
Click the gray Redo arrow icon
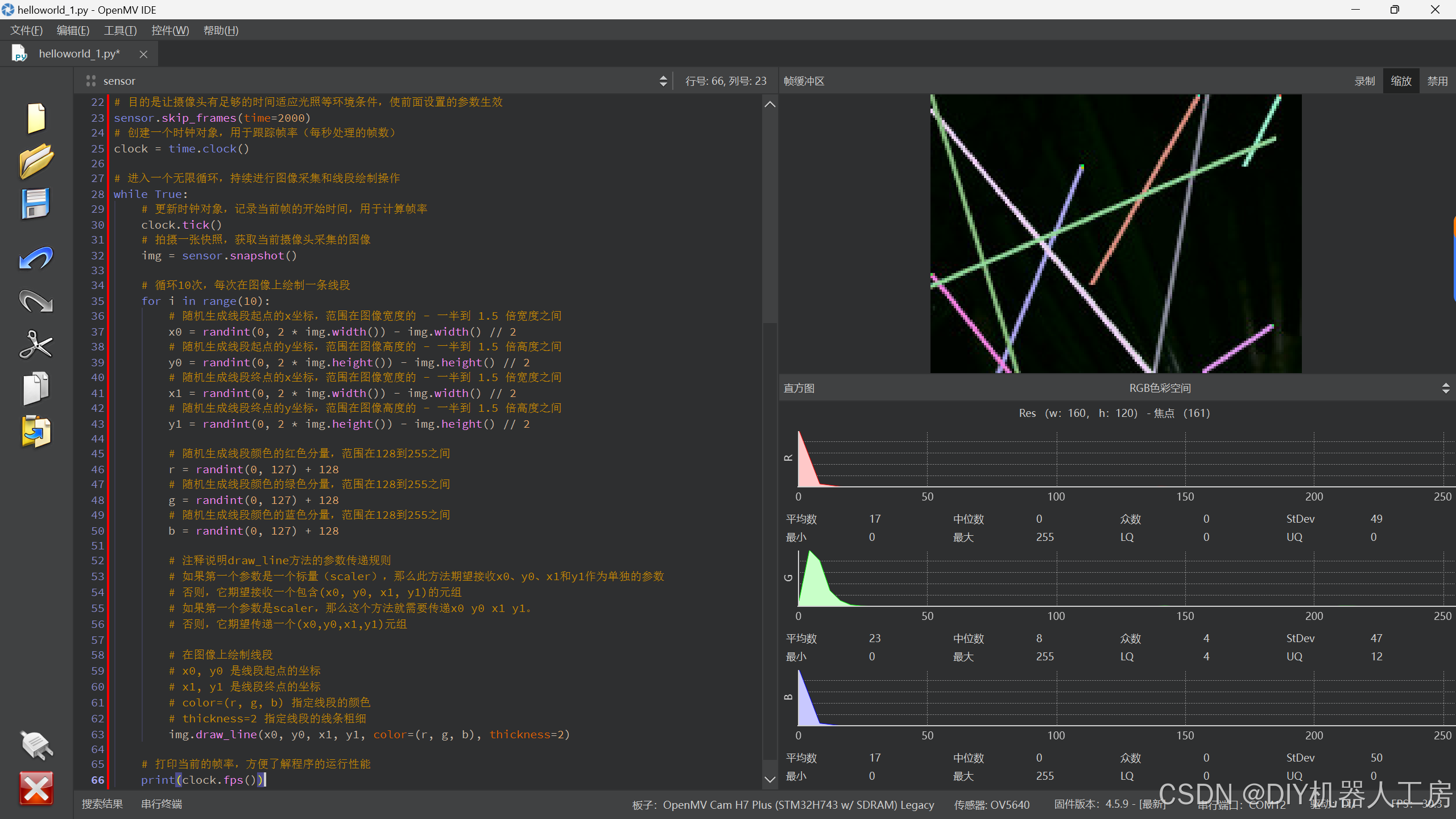tap(36, 301)
